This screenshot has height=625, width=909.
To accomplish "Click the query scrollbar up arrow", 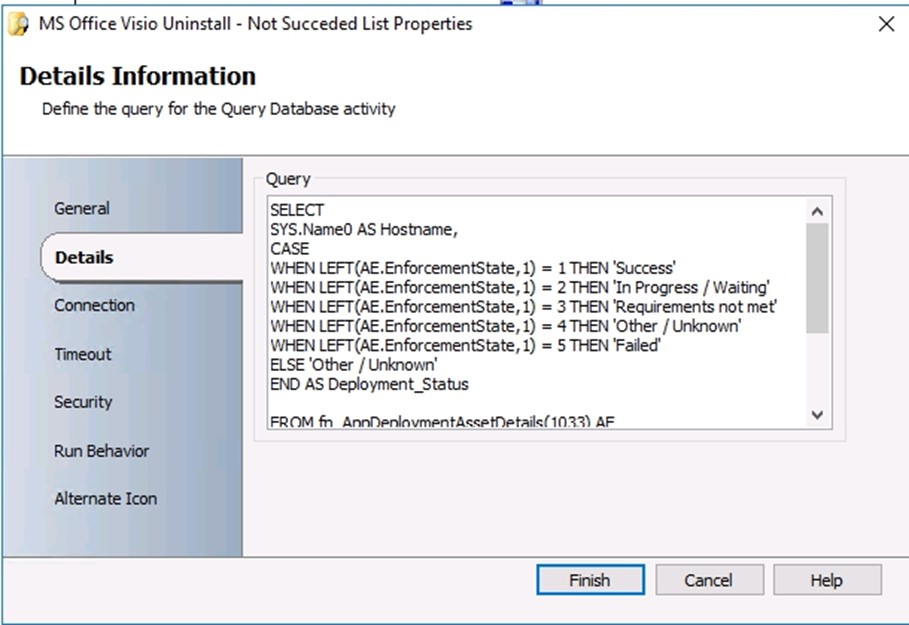I will tap(817, 212).
